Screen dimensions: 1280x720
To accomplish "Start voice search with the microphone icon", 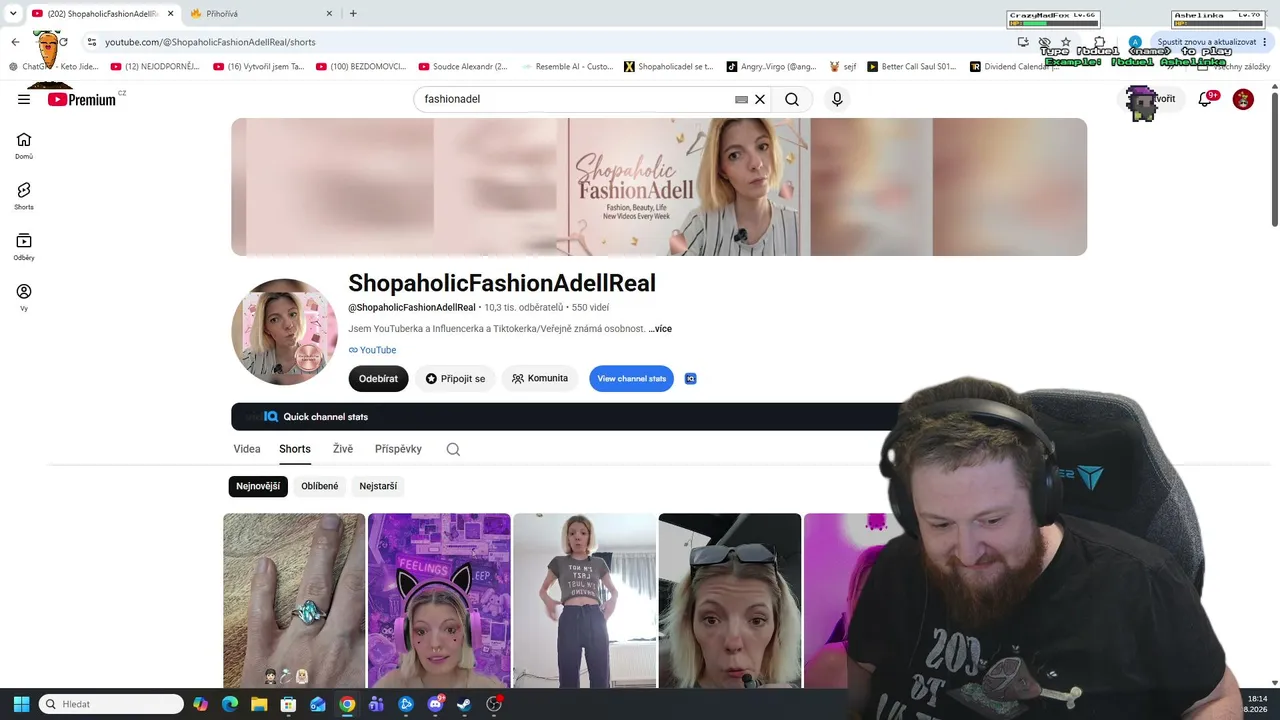I will pyautogui.click(x=837, y=99).
